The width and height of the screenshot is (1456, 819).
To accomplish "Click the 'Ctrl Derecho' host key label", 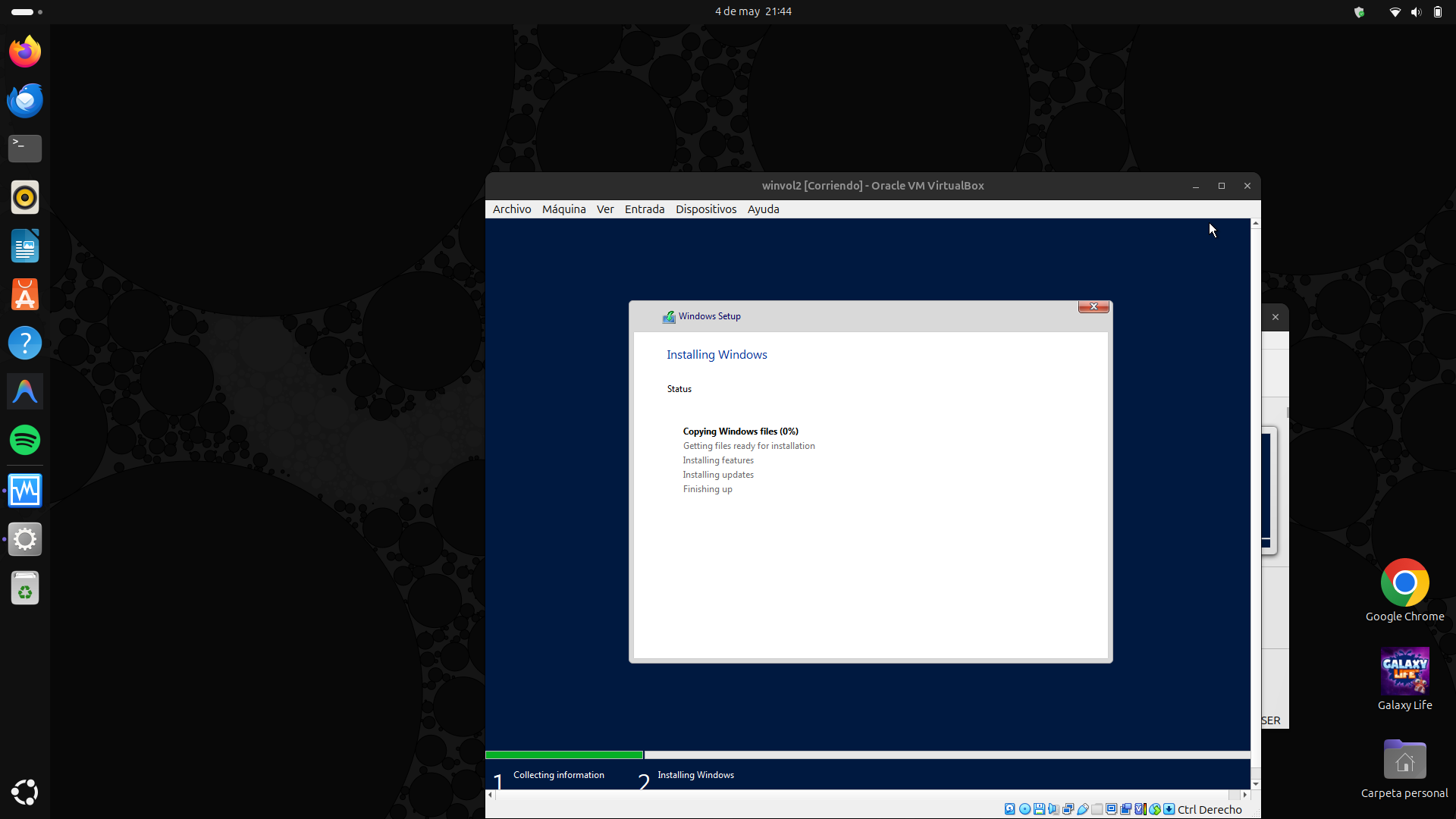I will pos(1210,809).
